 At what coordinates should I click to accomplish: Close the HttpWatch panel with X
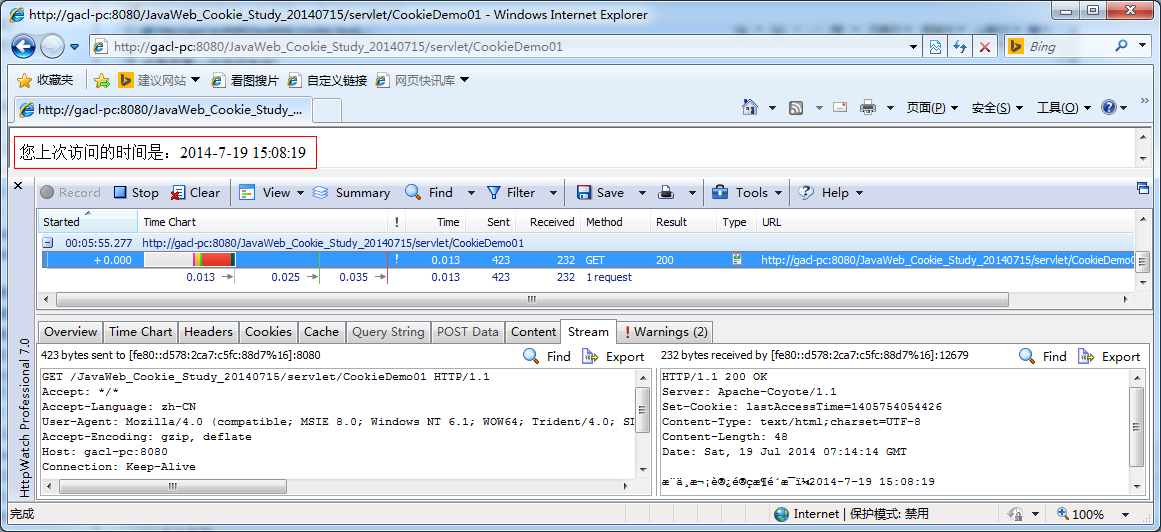coord(19,185)
